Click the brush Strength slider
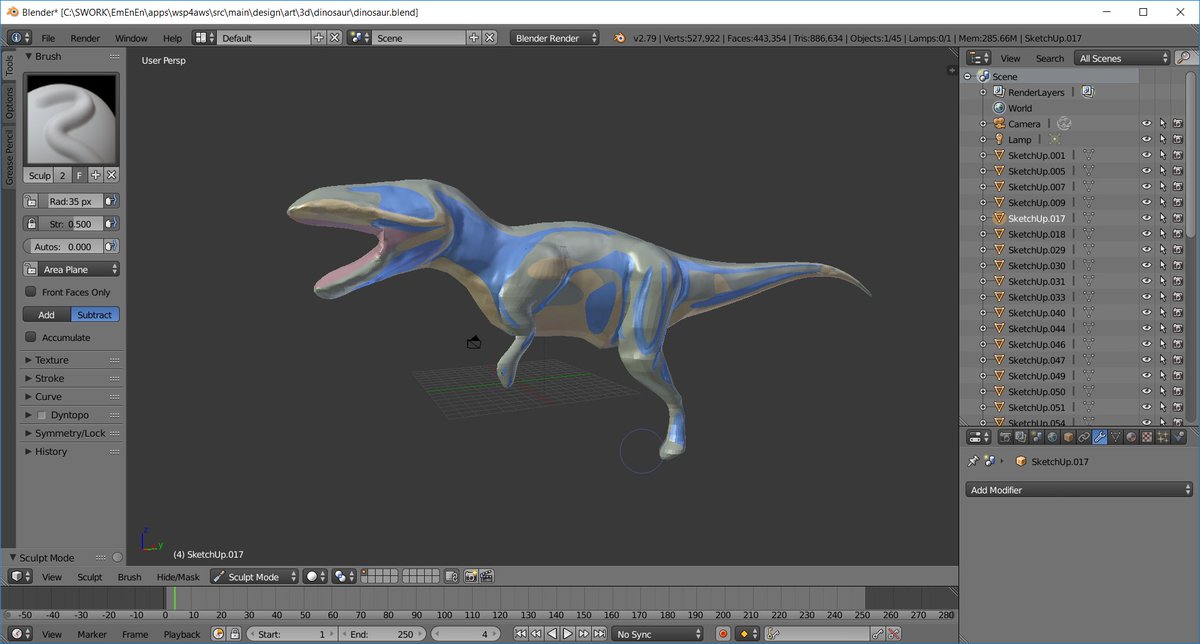Screen dimensions: 1200x644 click(70, 224)
